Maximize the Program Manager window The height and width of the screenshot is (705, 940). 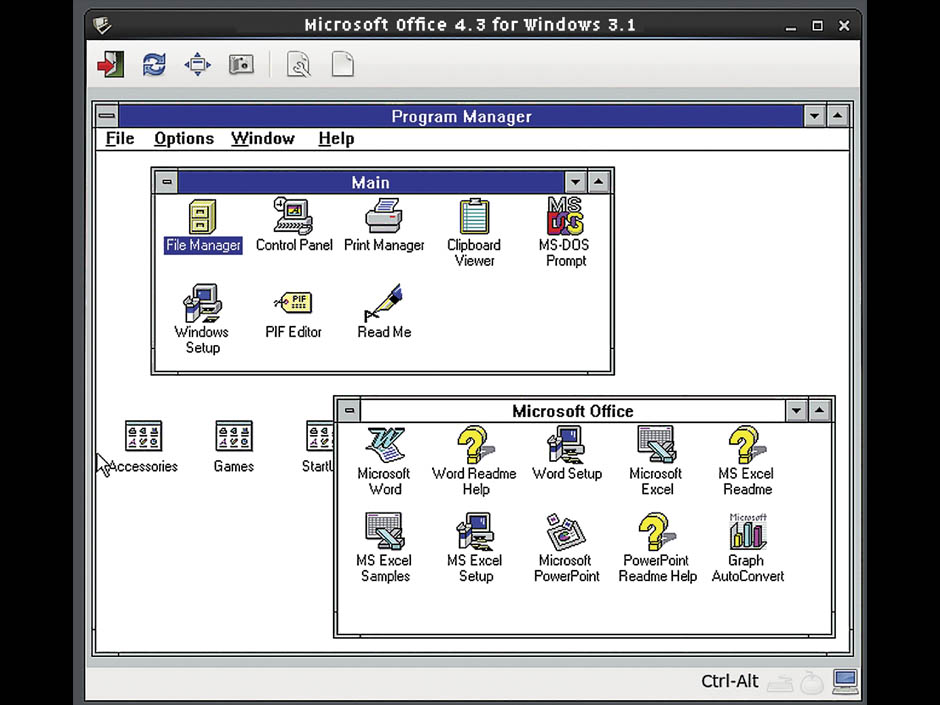pyautogui.click(x=837, y=116)
